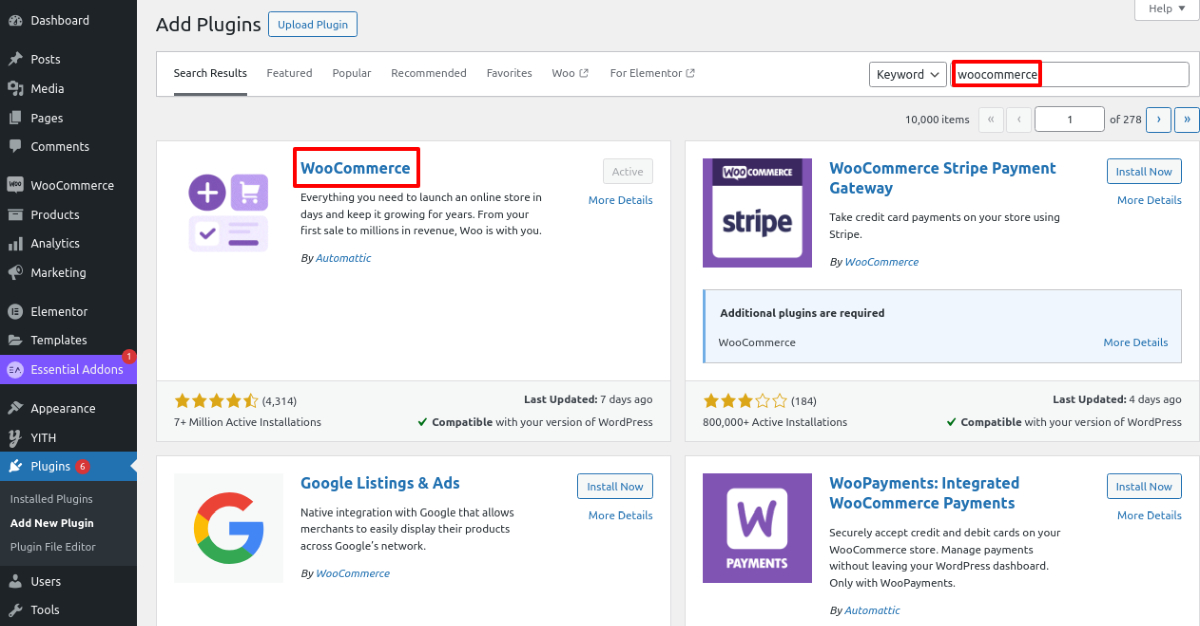Switch to the Search Results tab

[210, 73]
